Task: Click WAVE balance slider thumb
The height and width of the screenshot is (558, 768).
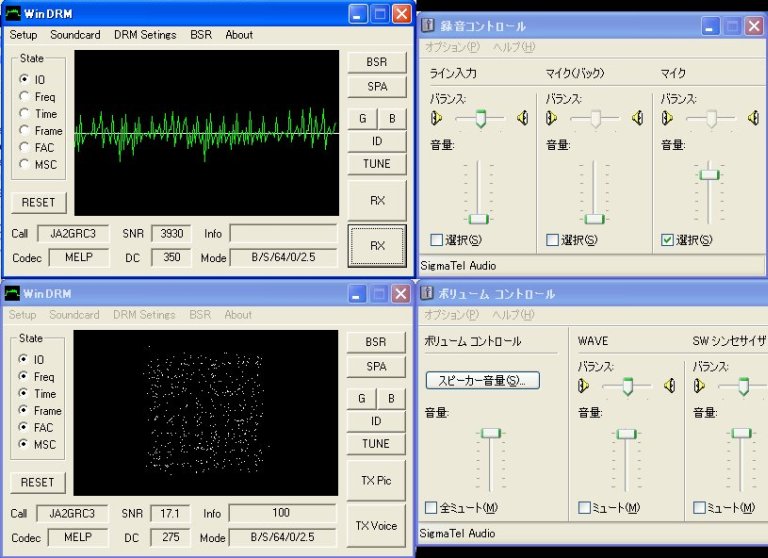Action: [x=627, y=387]
